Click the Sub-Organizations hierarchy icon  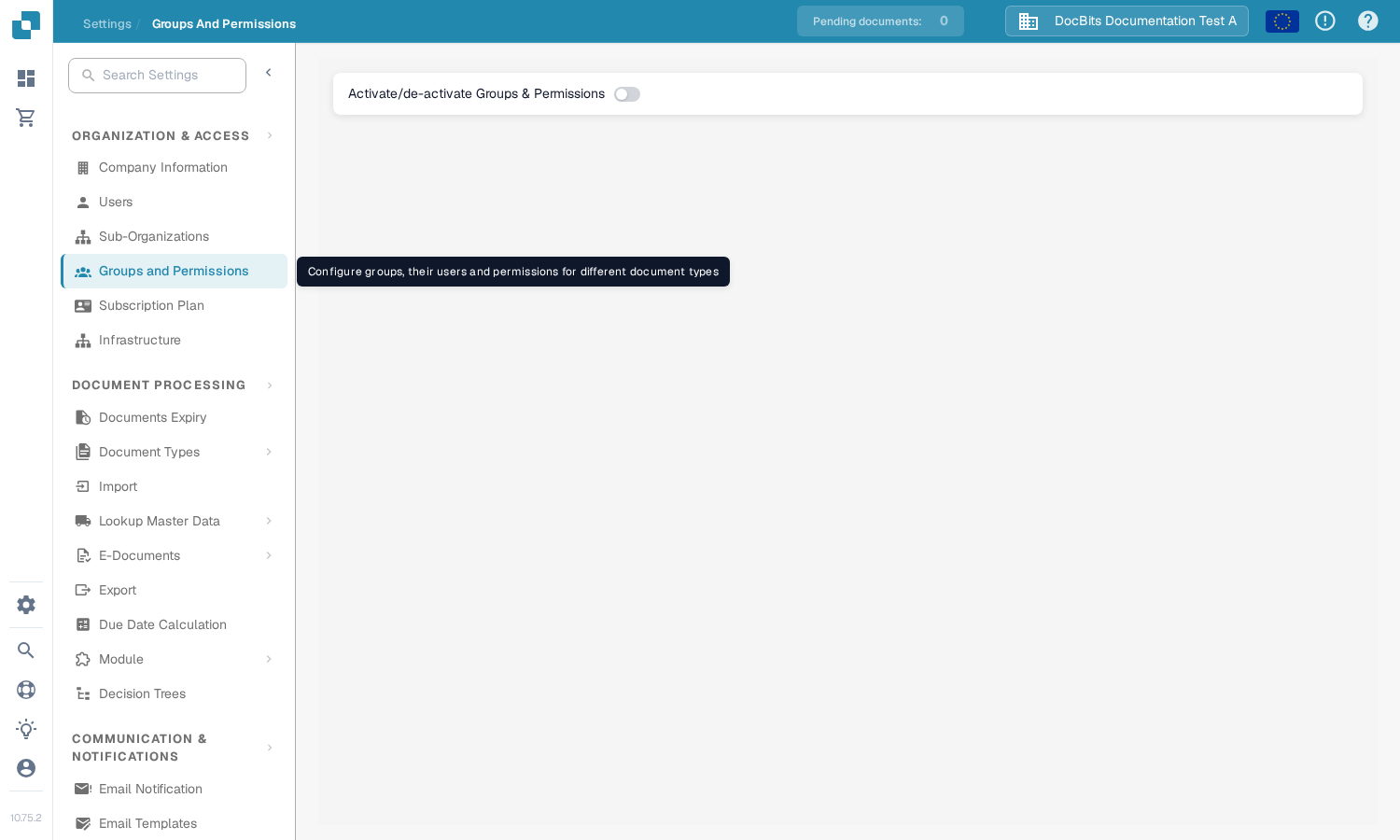click(x=83, y=237)
